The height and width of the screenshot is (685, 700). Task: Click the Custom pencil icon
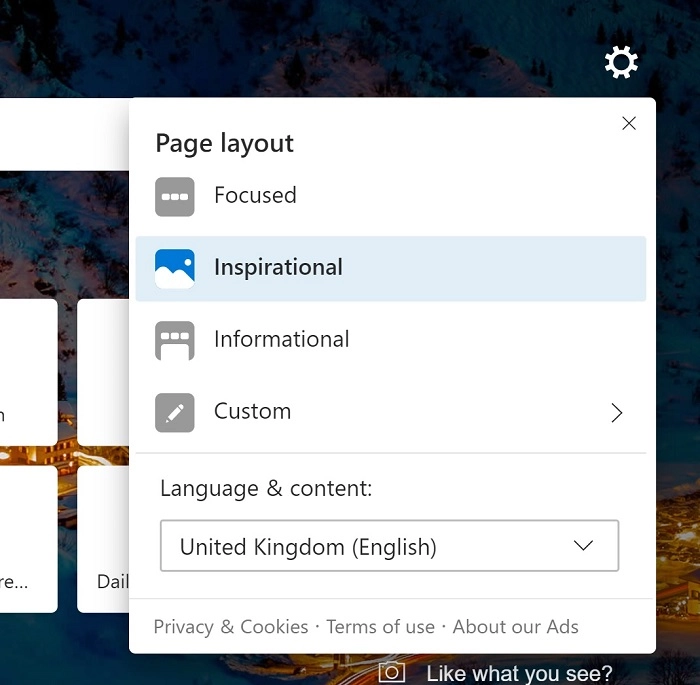coord(175,412)
